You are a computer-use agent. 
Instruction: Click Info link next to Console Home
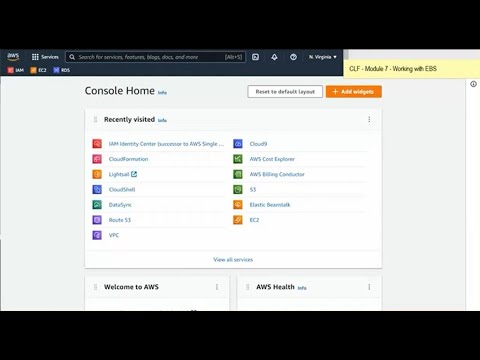click(162, 92)
